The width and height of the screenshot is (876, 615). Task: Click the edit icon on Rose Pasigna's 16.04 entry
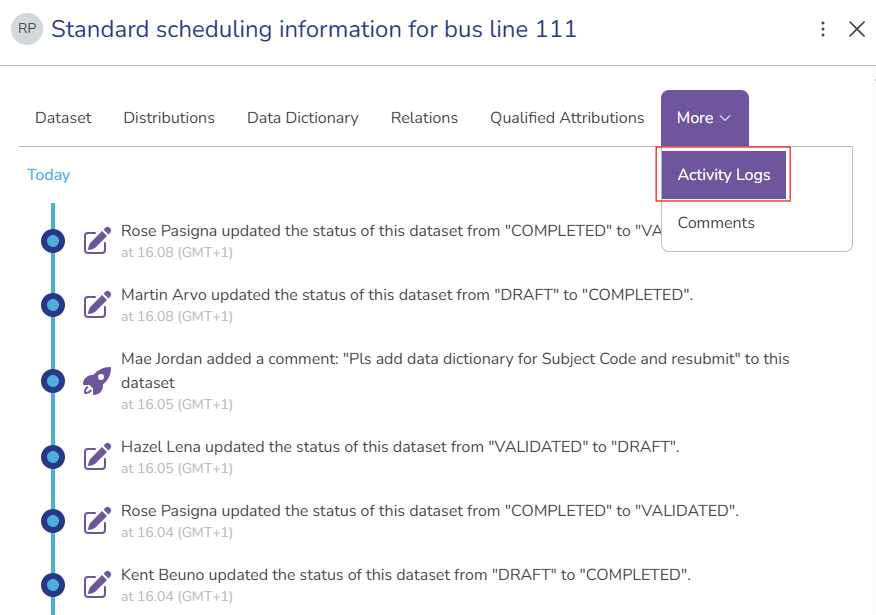point(96,520)
